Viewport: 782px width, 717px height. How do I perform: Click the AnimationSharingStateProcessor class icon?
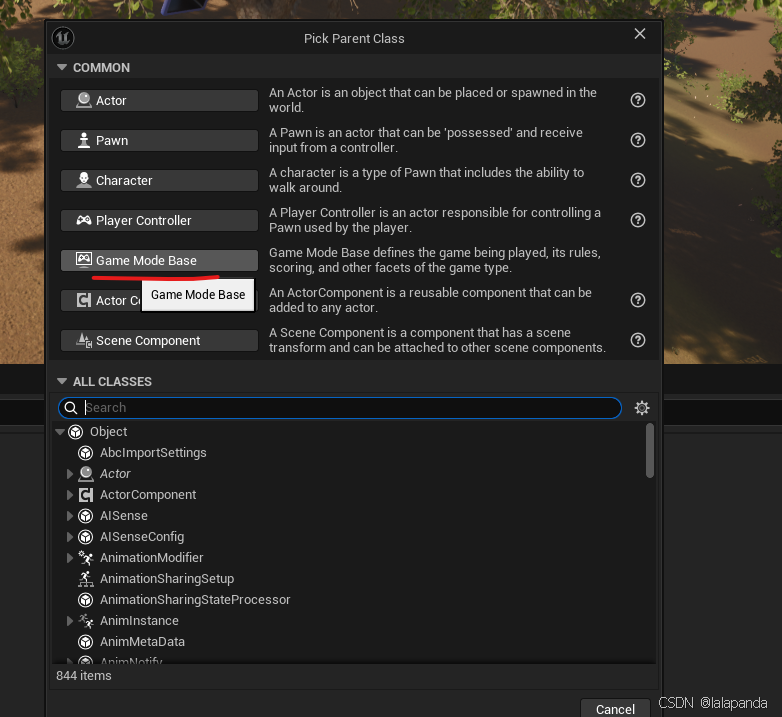(86, 600)
